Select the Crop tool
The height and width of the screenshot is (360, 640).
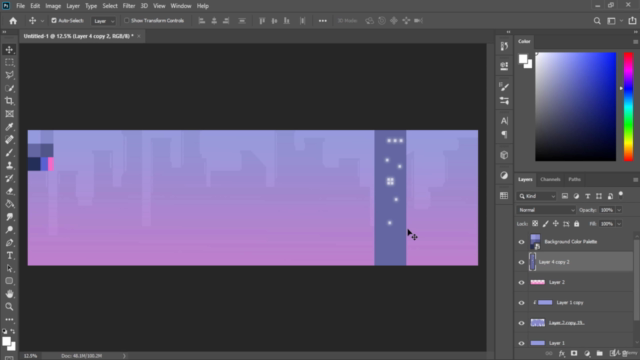pyautogui.click(x=9, y=101)
